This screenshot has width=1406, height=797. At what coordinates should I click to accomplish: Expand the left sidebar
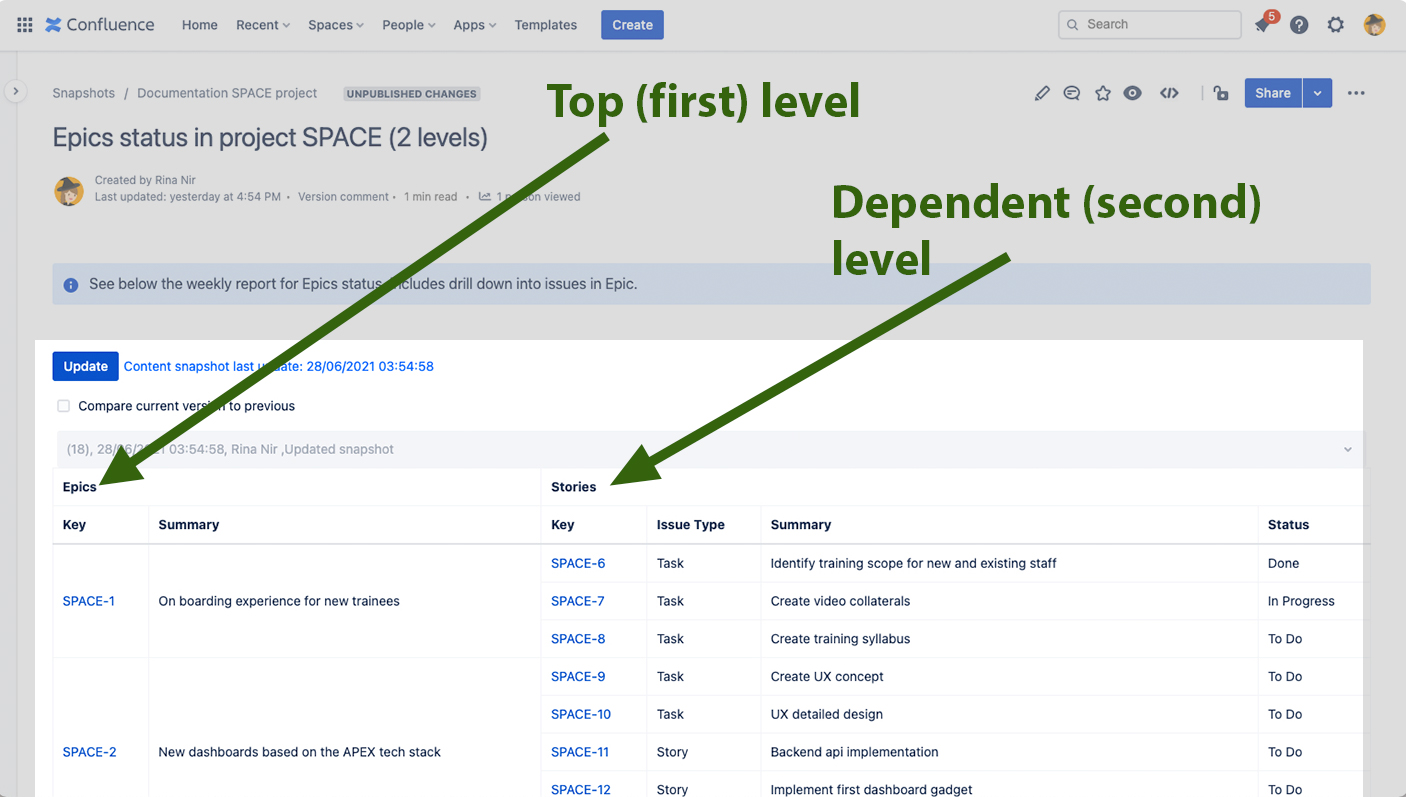click(15, 91)
